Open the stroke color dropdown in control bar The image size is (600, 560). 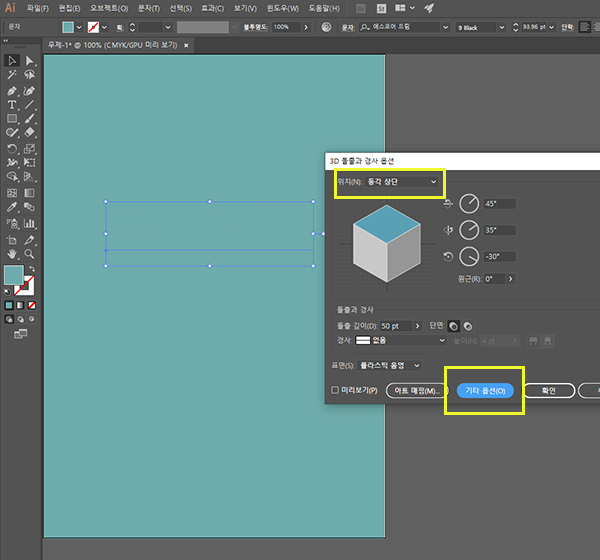104,27
